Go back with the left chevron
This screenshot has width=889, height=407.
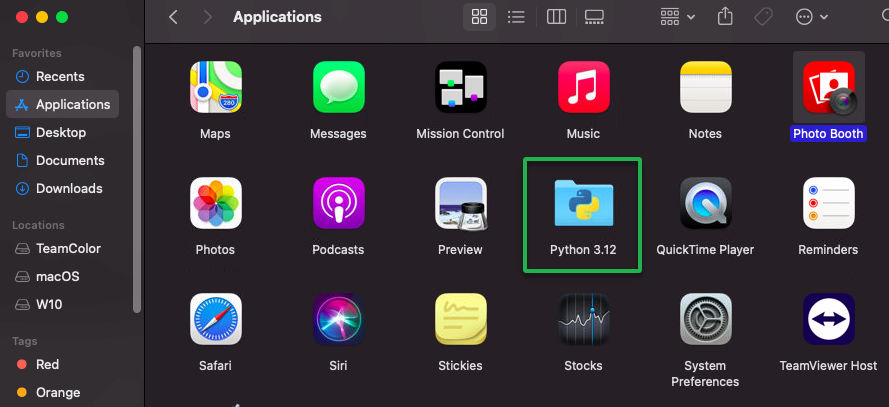(173, 17)
